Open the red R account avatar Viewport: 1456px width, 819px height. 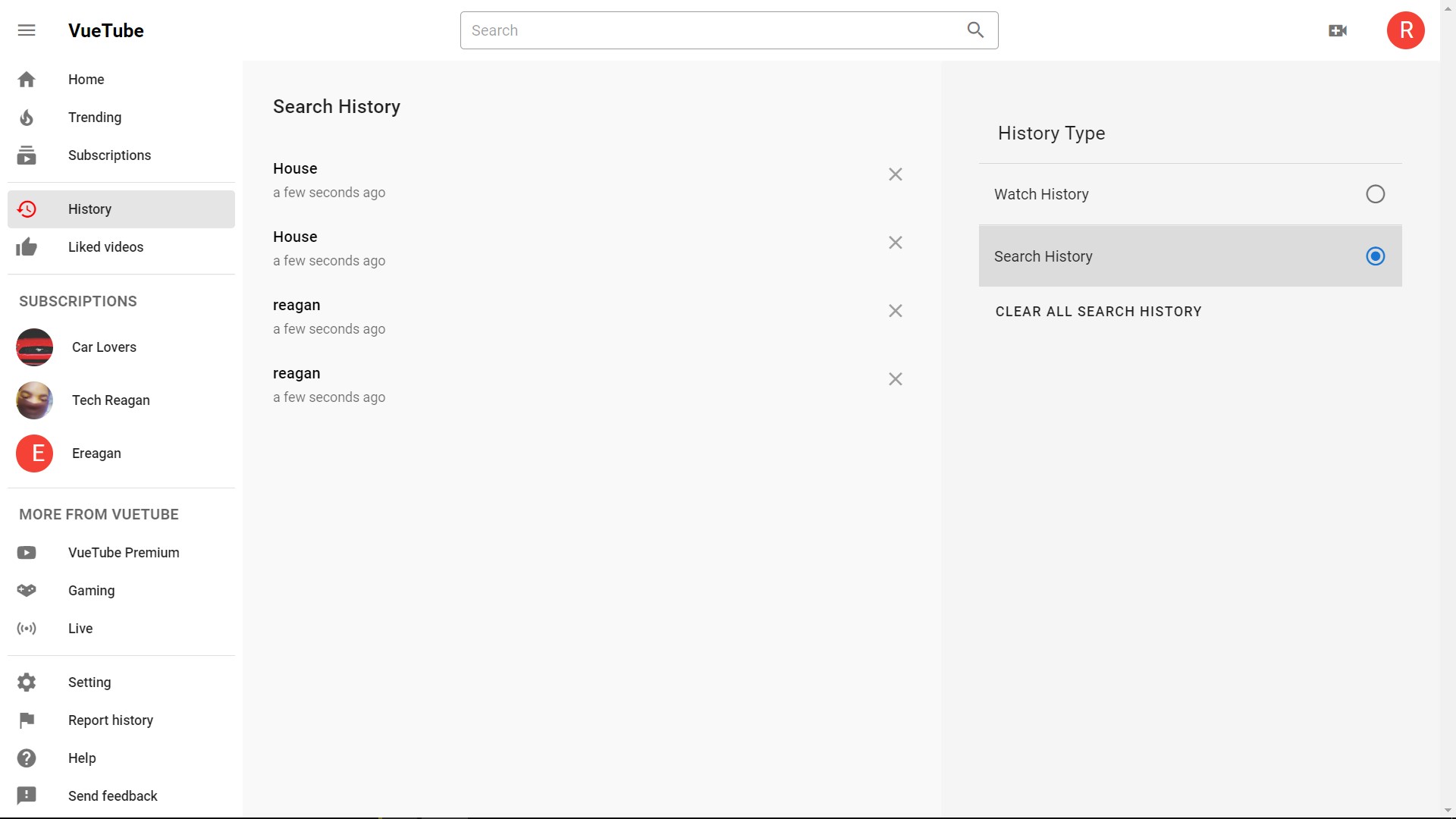[x=1405, y=30]
